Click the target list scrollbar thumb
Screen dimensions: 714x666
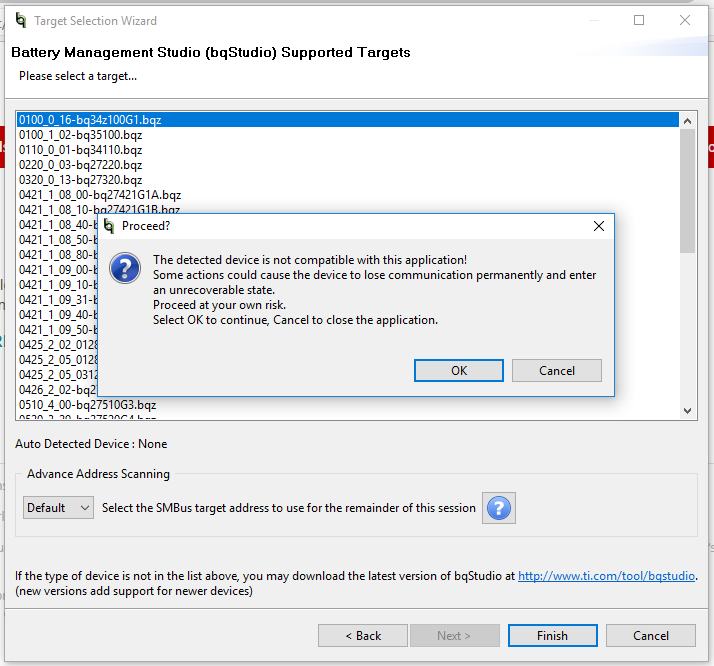coord(687,191)
